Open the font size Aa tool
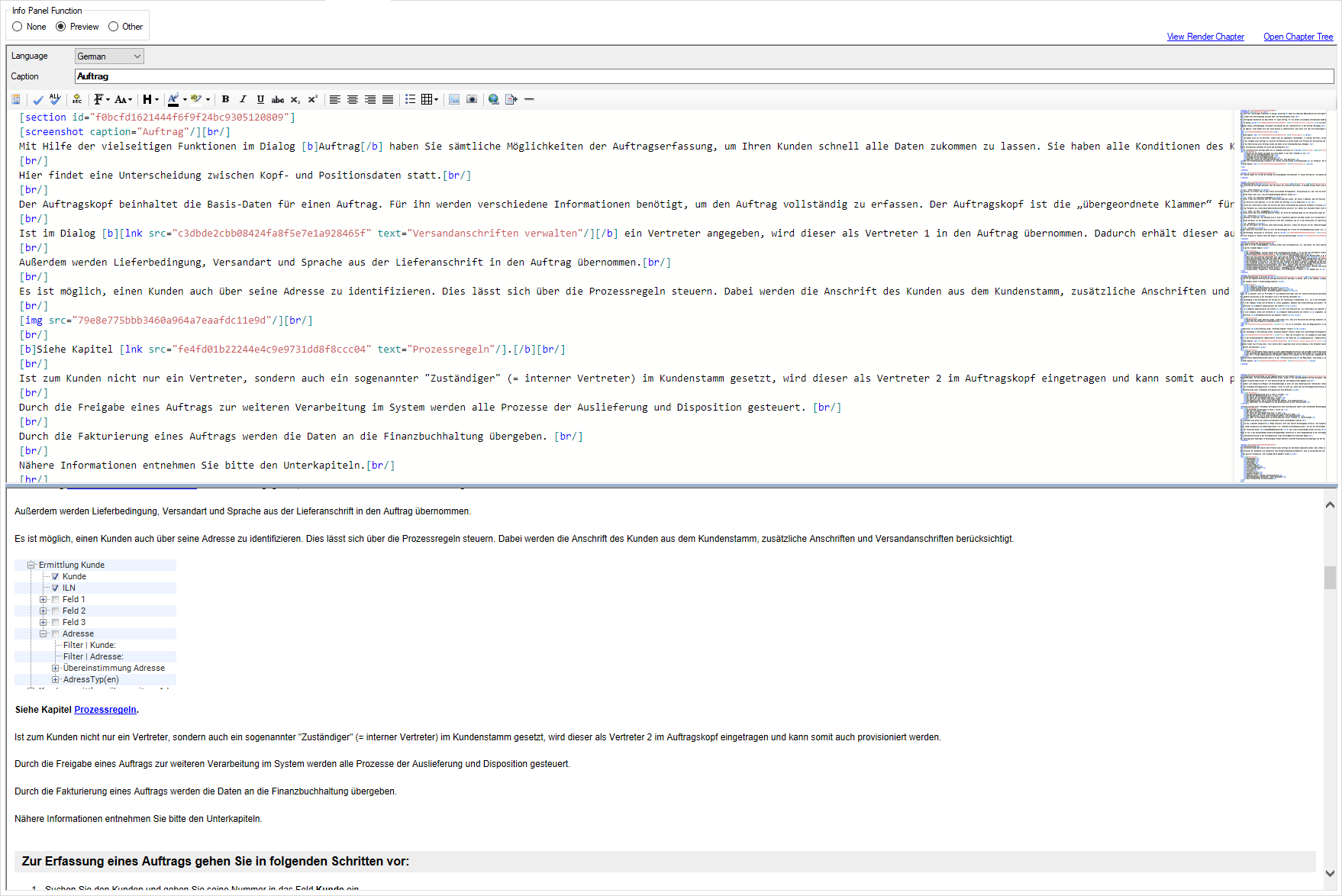This screenshot has width=1342, height=896. click(x=121, y=99)
